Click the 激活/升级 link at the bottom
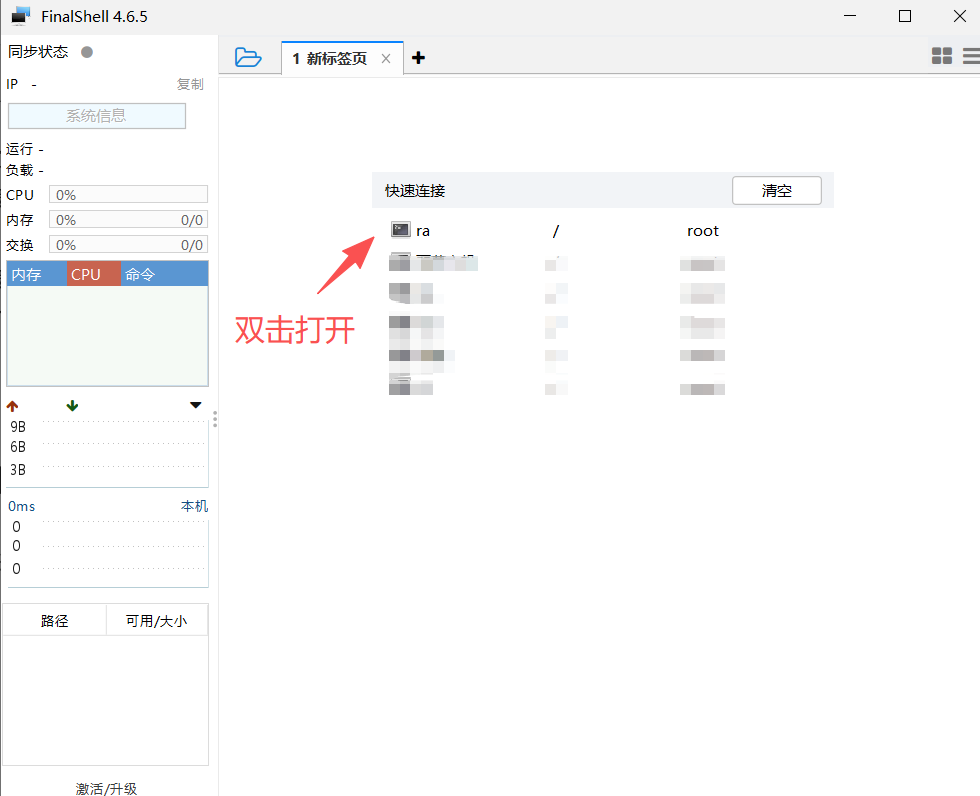Viewport: 980px width, 796px height. click(x=105, y=788)
